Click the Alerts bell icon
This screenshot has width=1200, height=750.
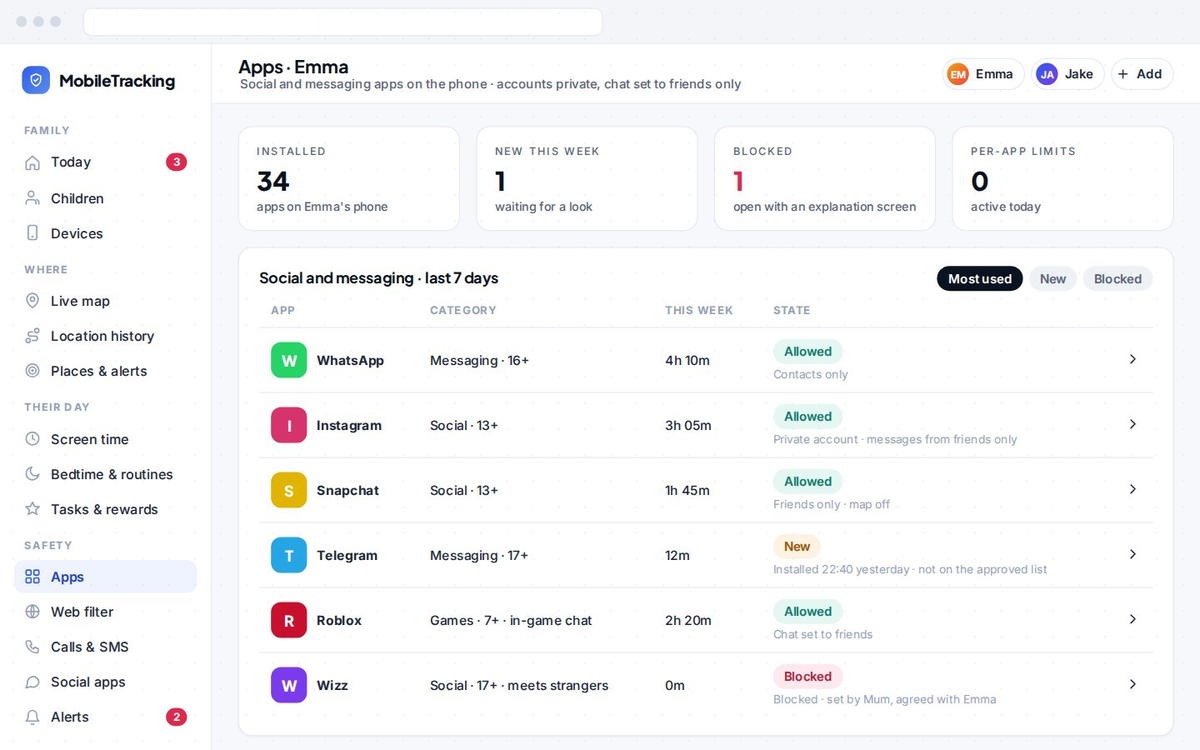(x=32, y=717)
